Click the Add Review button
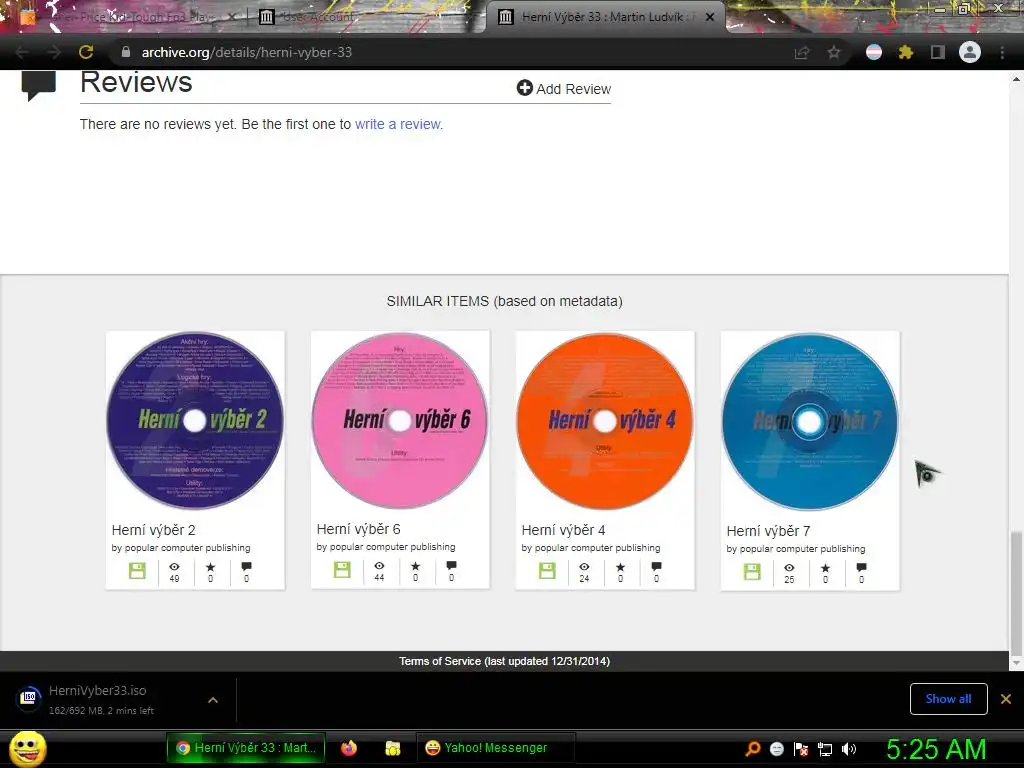The height and width of the screenshot is (768, 1024). coord(564,88)
